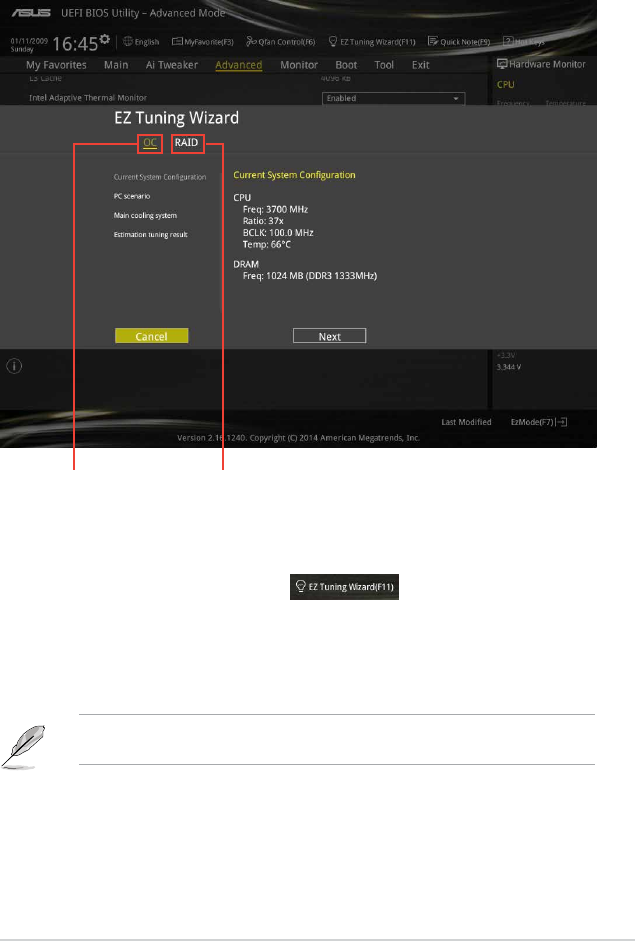The image size is (635, 941).
Task: Go to the Main menu tab
Action: click(x=116, y=65)
